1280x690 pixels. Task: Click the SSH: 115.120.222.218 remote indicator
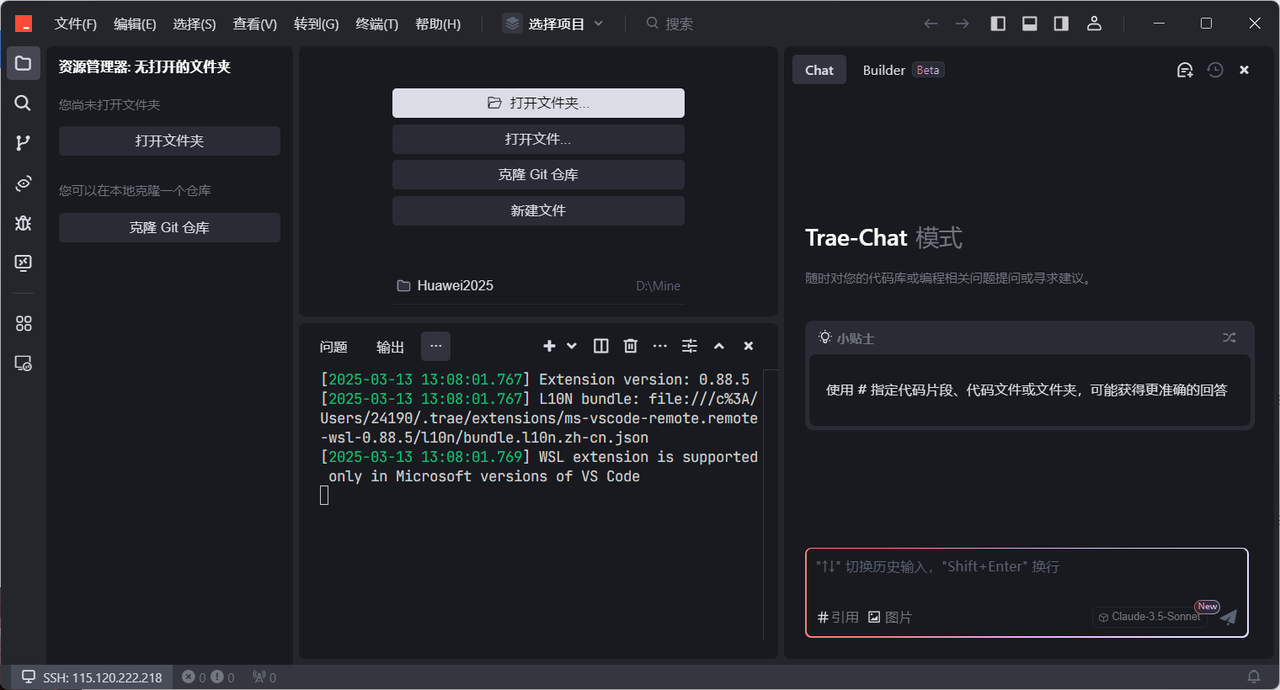pyautogui.click(x=91, y=677)
